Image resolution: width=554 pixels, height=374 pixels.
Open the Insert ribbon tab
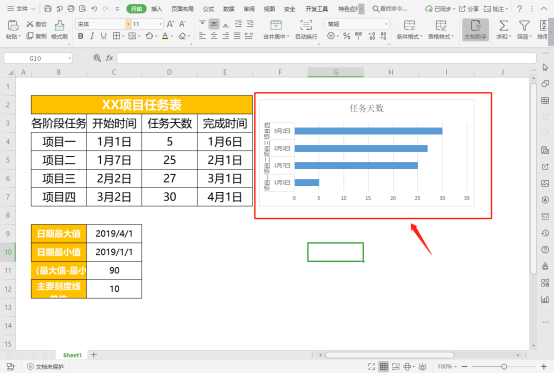click(x=157, y=9)
